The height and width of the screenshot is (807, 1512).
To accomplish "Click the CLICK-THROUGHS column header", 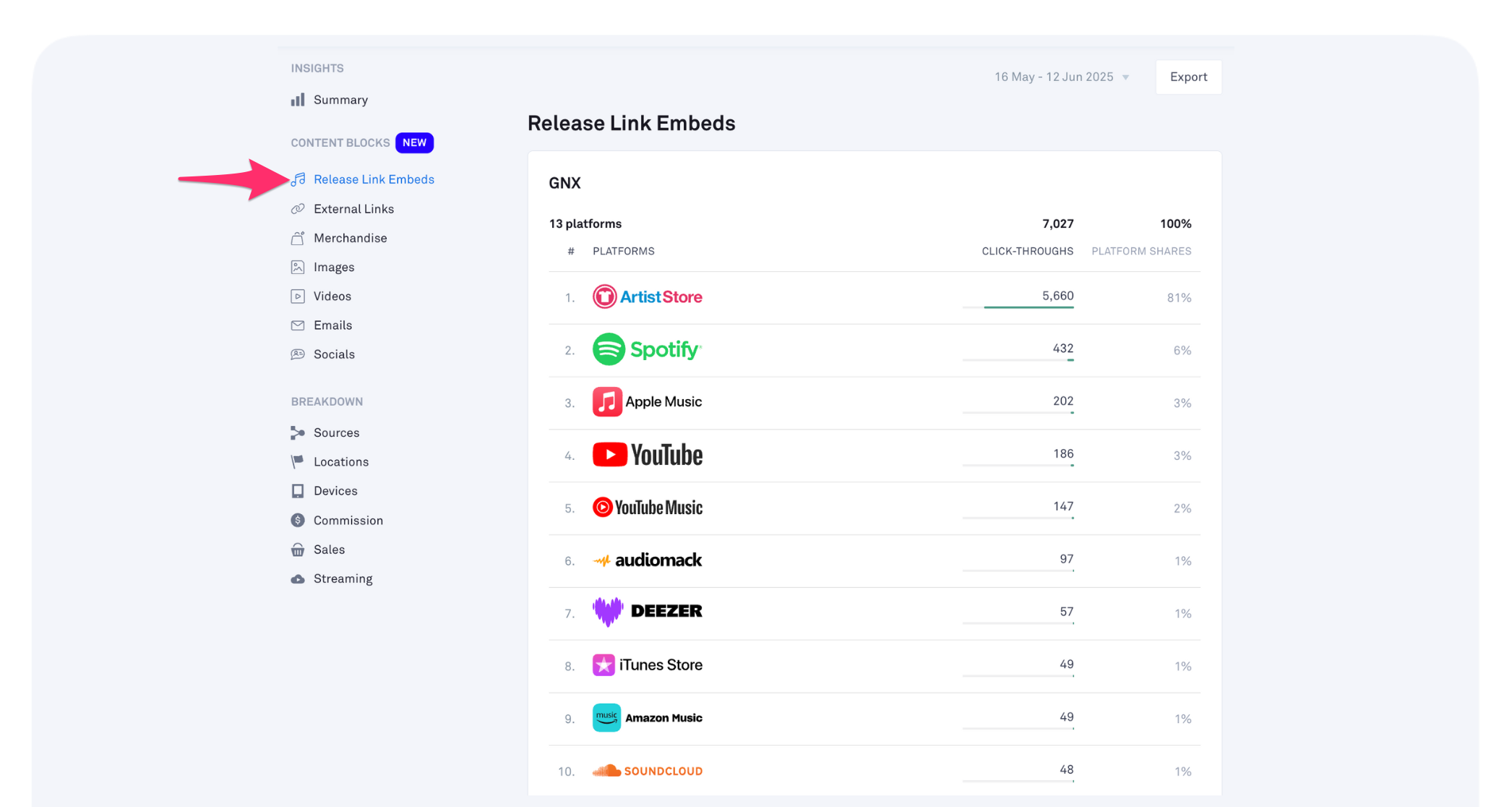I will pos(1027,251).
